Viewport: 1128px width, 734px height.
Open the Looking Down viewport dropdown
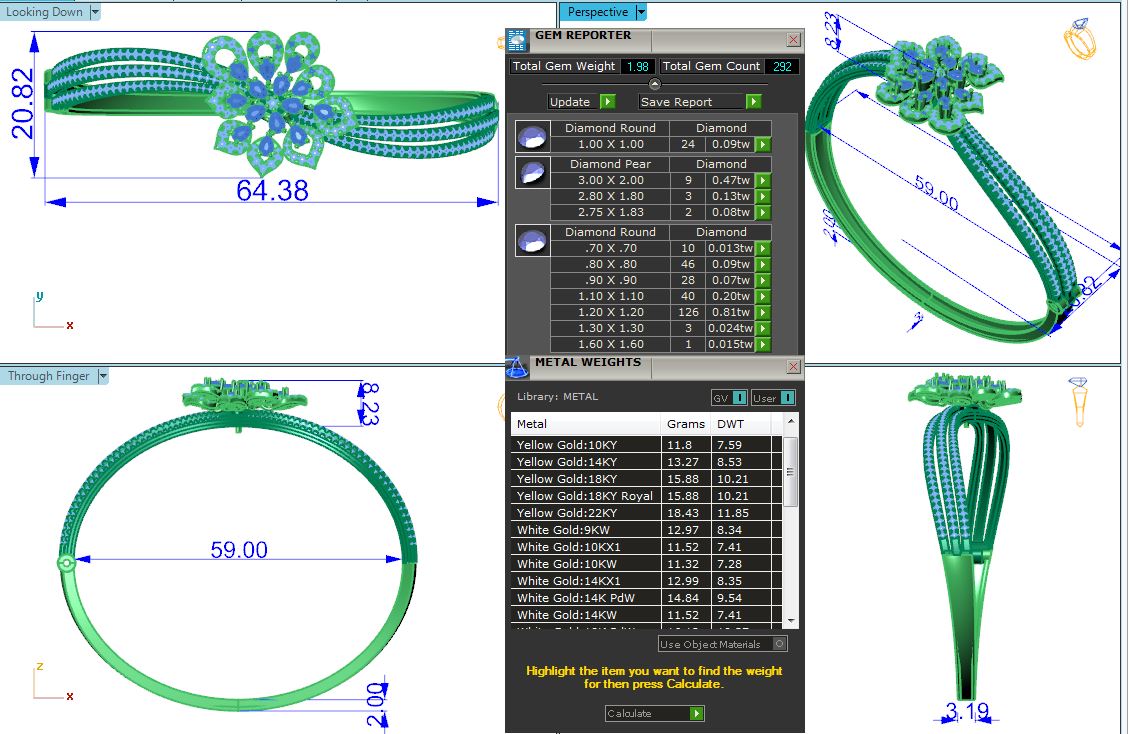pyautogui.click(x=95, y=12)
